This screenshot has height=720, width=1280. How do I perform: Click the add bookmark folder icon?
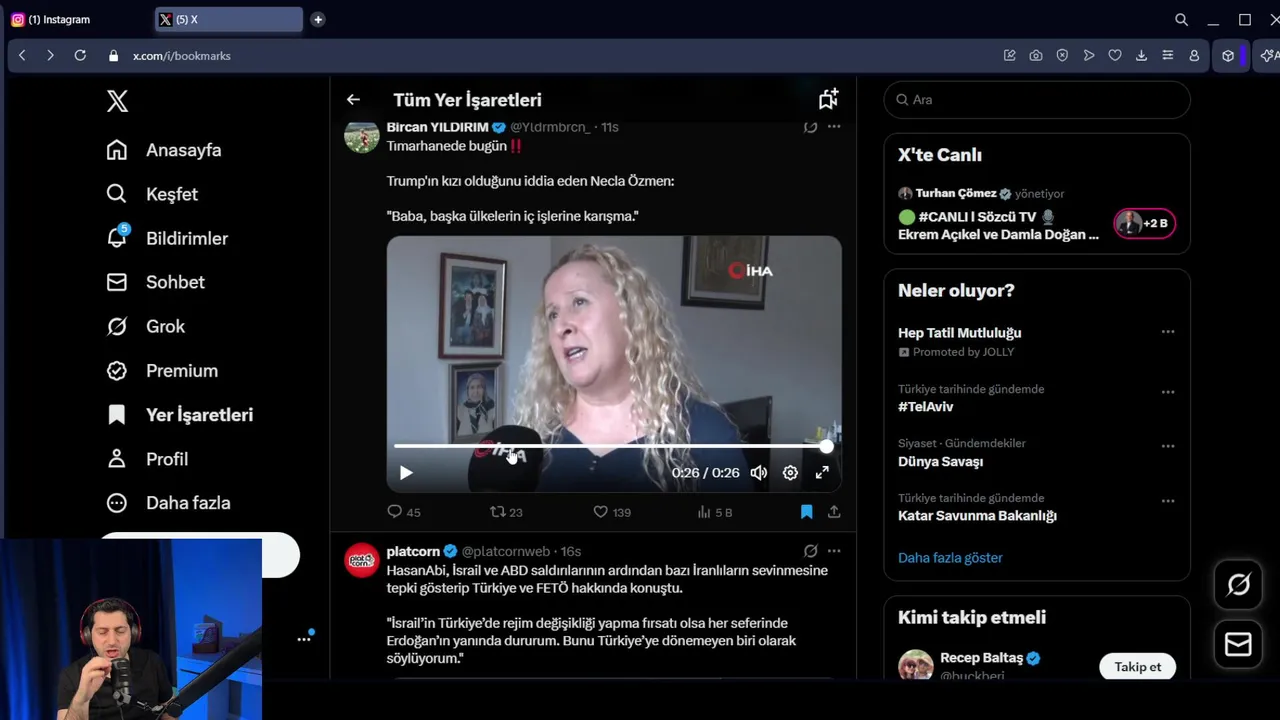coord(828,99)
